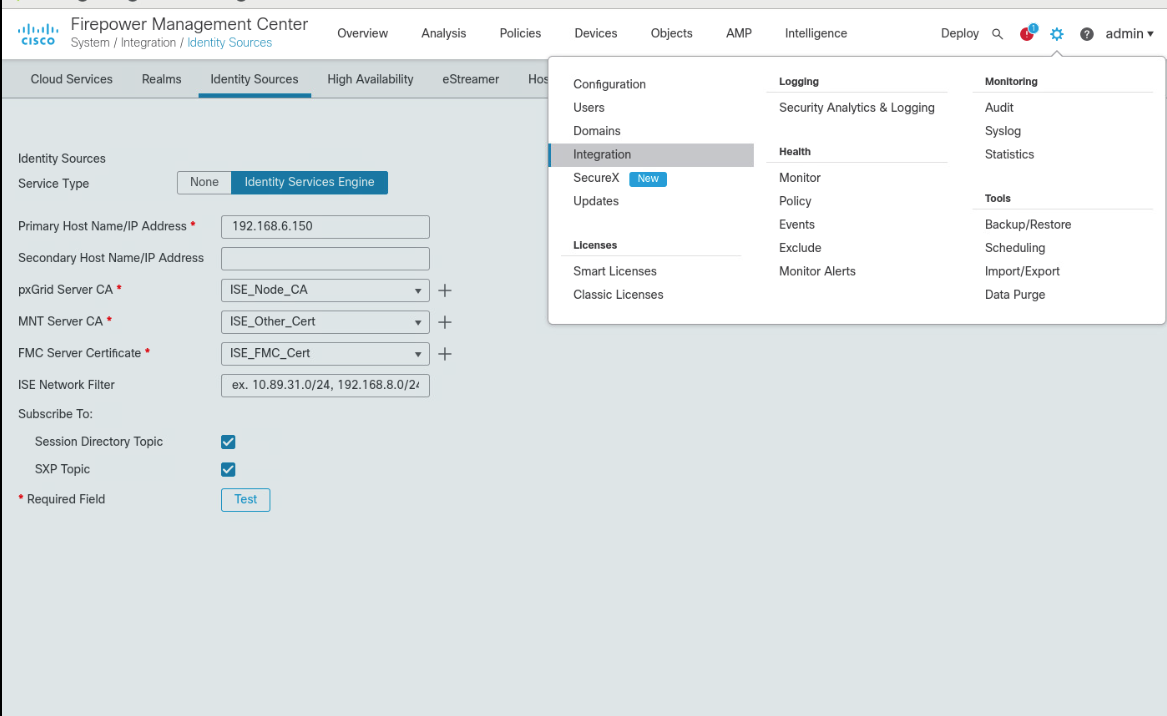Open the Objects menu
Screen dimensions: 1167x716
671,33
